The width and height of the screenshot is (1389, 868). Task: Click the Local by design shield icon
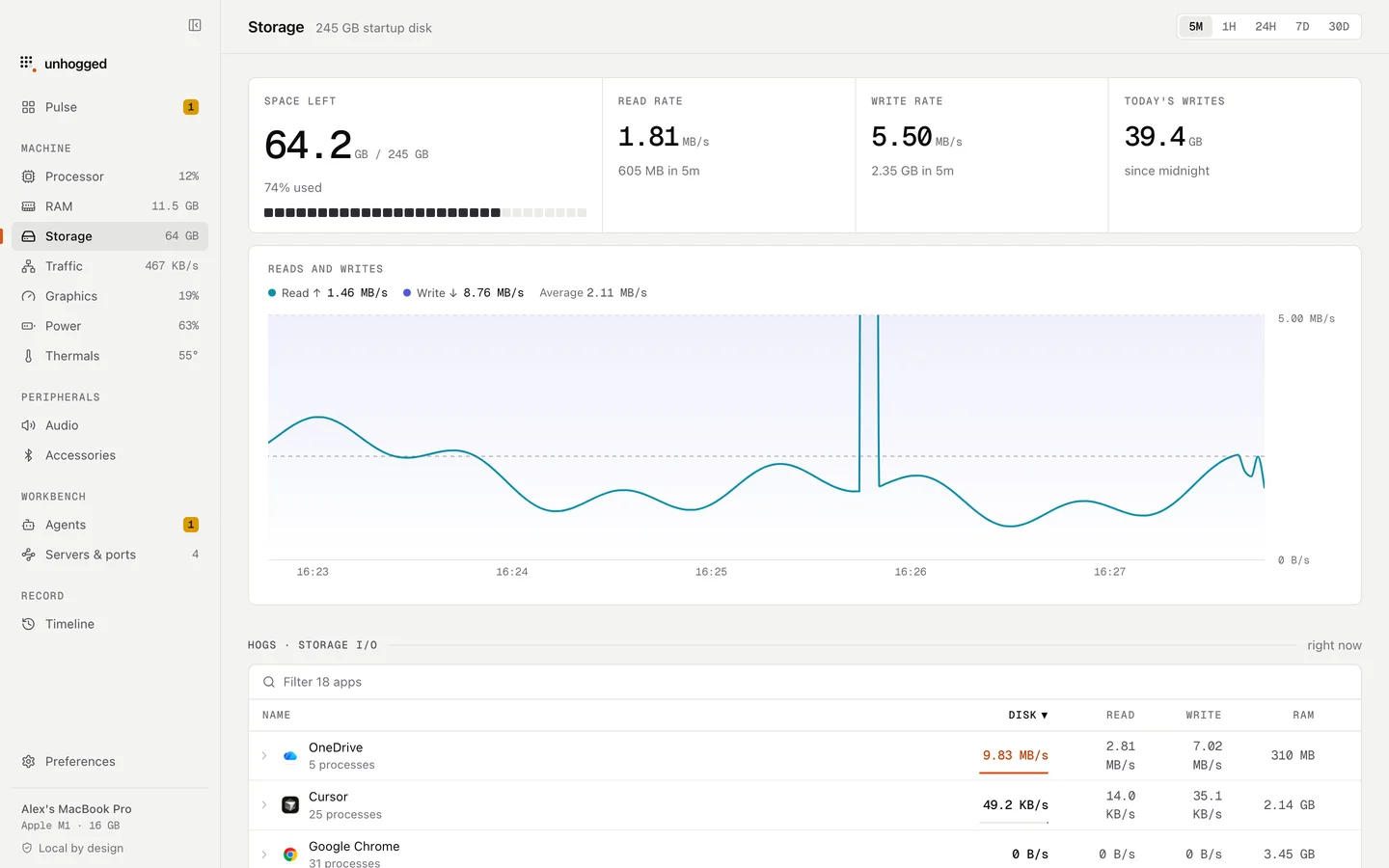27,849
